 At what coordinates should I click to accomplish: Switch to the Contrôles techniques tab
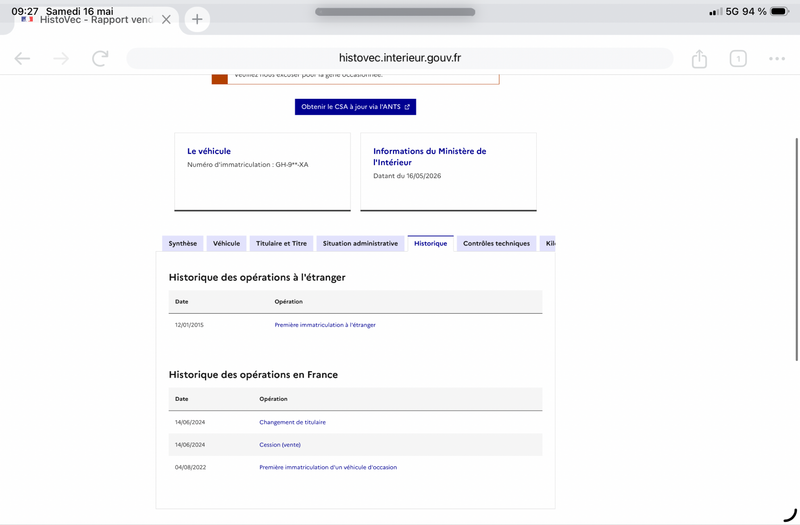pos(496,243)
